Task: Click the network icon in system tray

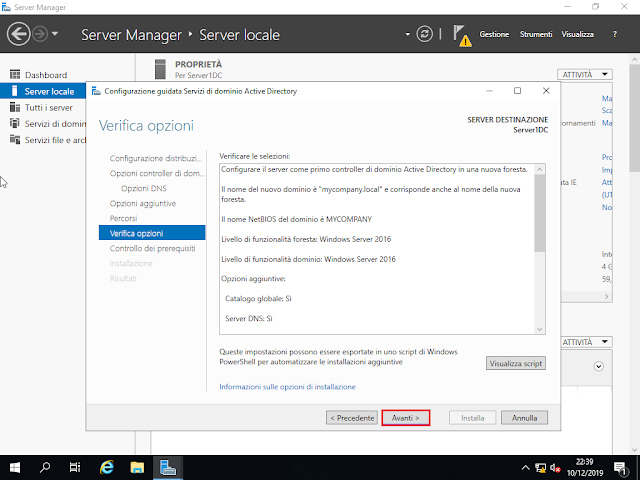Action: pyautogui.click(x=540, y=468)
